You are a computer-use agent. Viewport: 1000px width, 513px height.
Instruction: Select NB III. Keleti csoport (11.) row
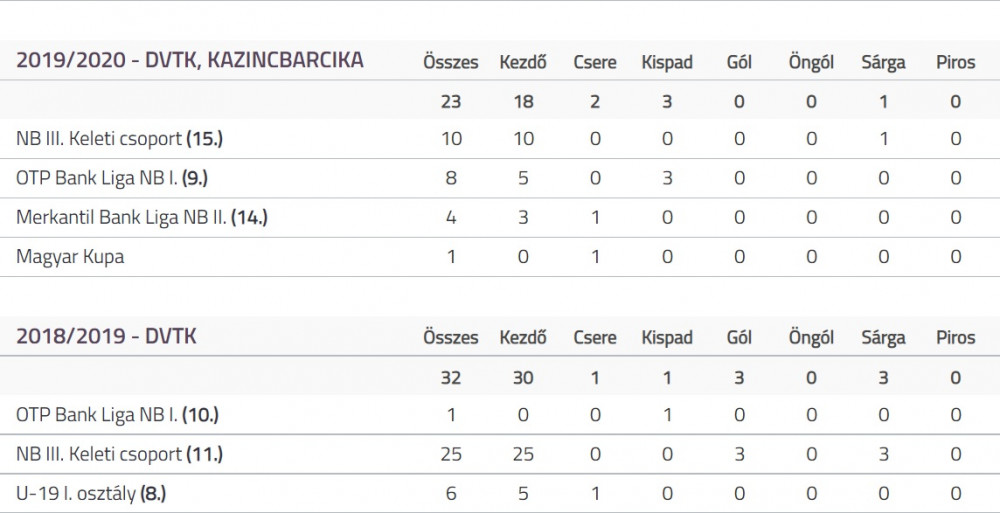tap(119, 454)
